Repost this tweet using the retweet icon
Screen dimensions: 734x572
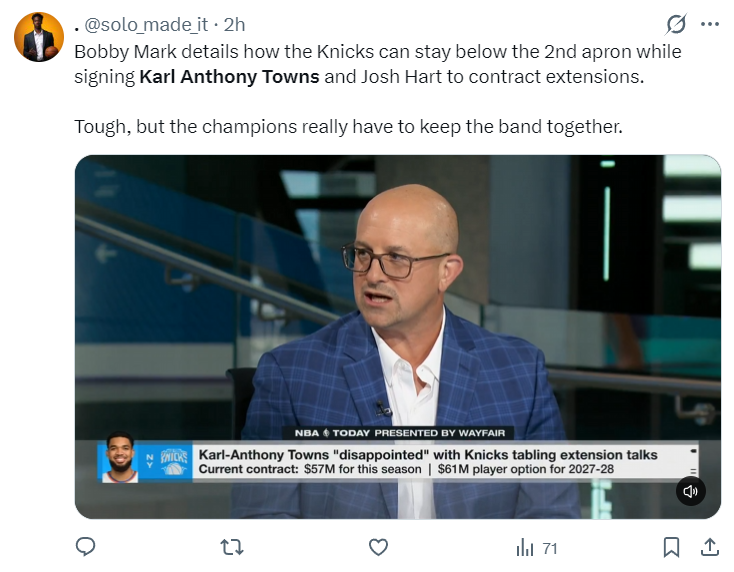point(232,547)
